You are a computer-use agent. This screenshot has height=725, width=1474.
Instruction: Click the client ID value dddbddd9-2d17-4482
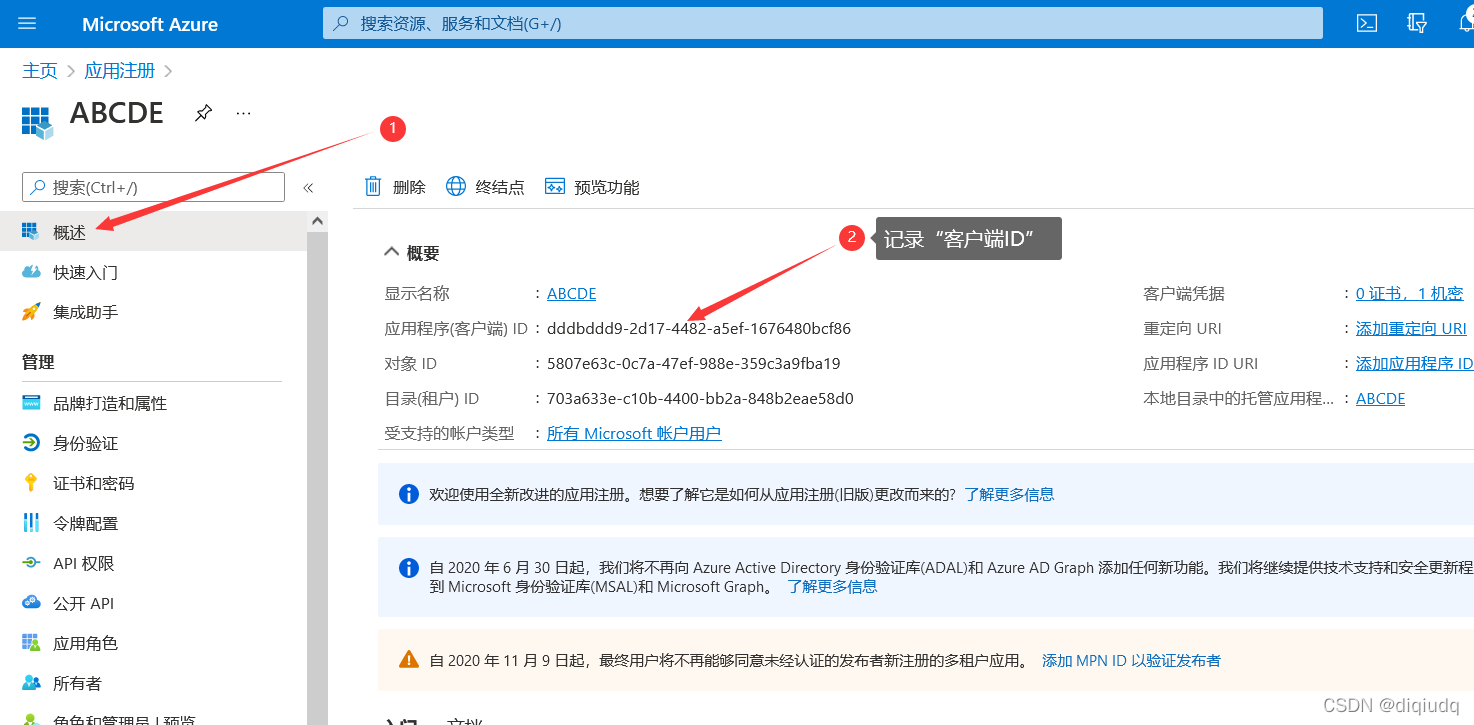699,329
